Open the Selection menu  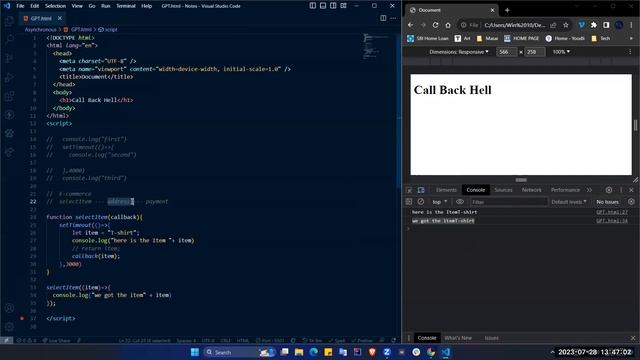click(x=55, y=6)
